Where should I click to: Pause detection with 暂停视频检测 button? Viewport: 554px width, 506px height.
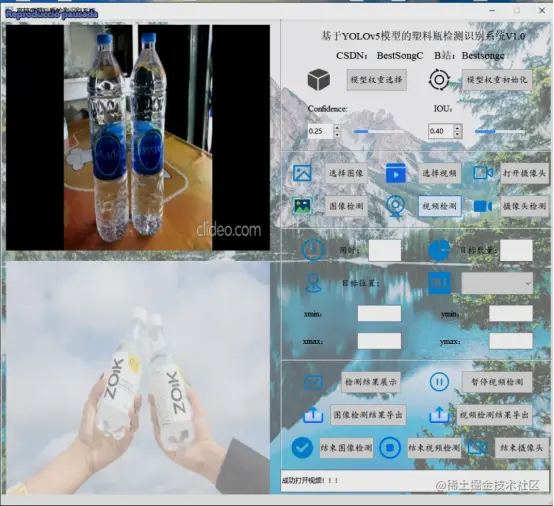pos(497,382)
